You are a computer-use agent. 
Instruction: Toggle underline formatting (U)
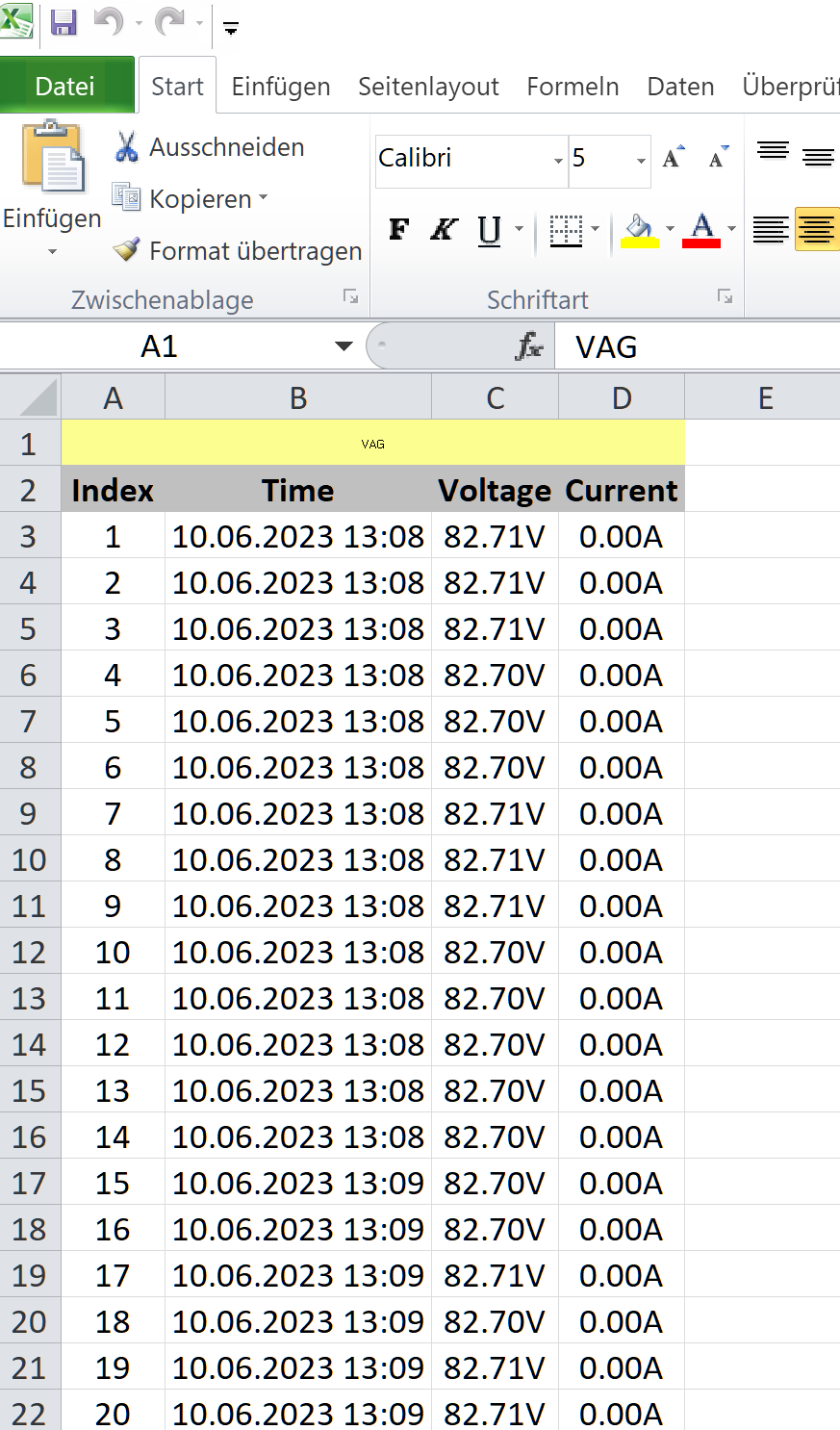(x=489, y=229)
